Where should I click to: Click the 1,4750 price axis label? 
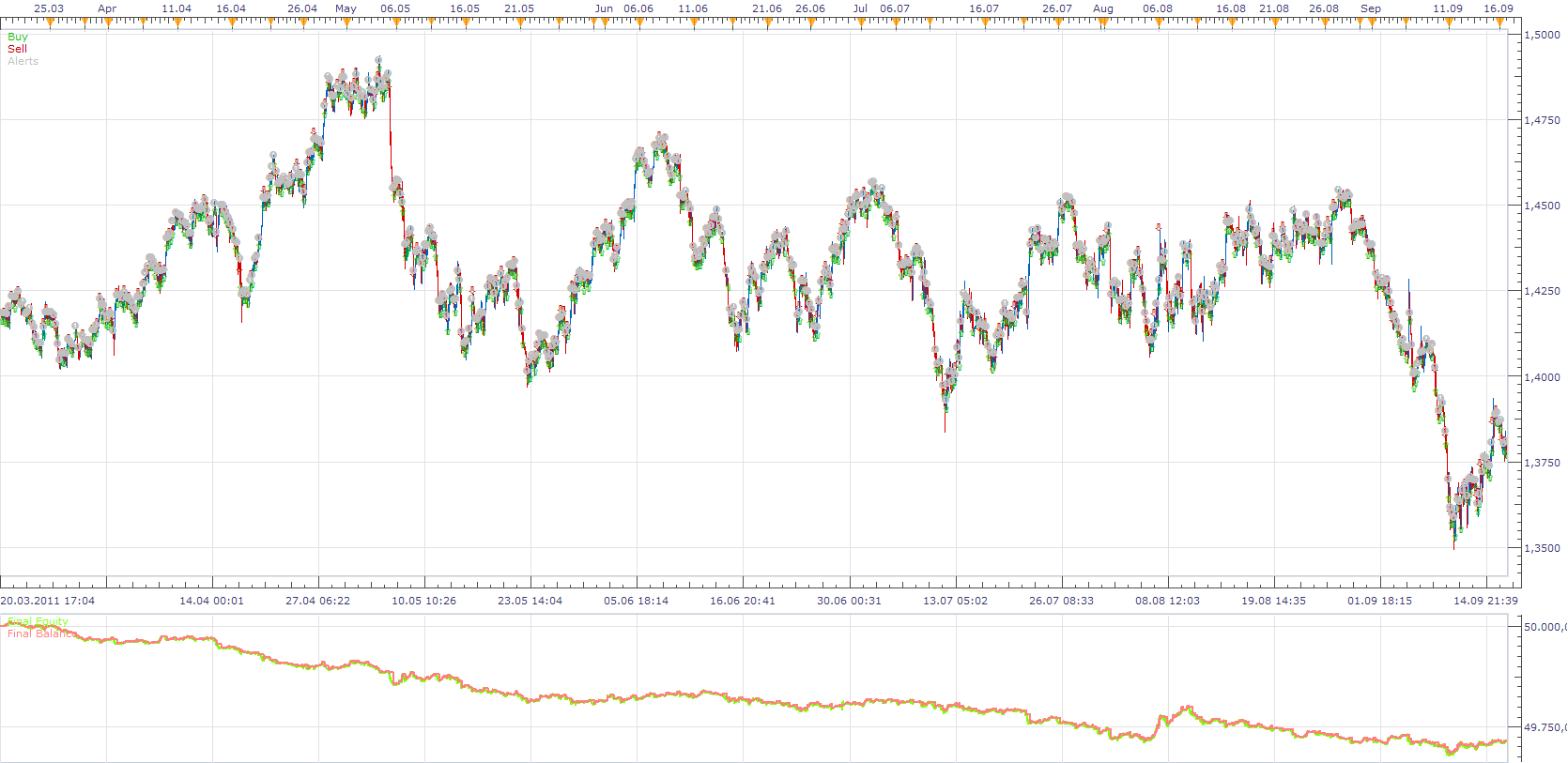1543,120
